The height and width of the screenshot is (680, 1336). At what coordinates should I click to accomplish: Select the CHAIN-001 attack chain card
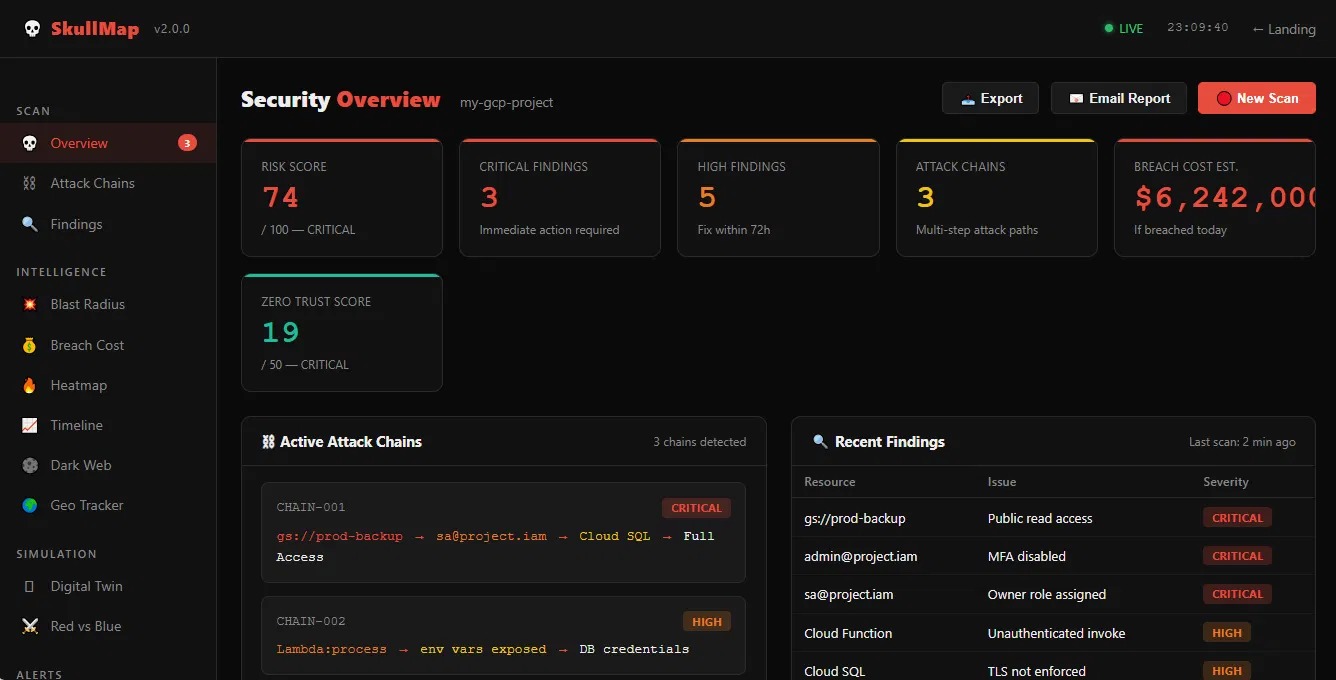point(504,533)
